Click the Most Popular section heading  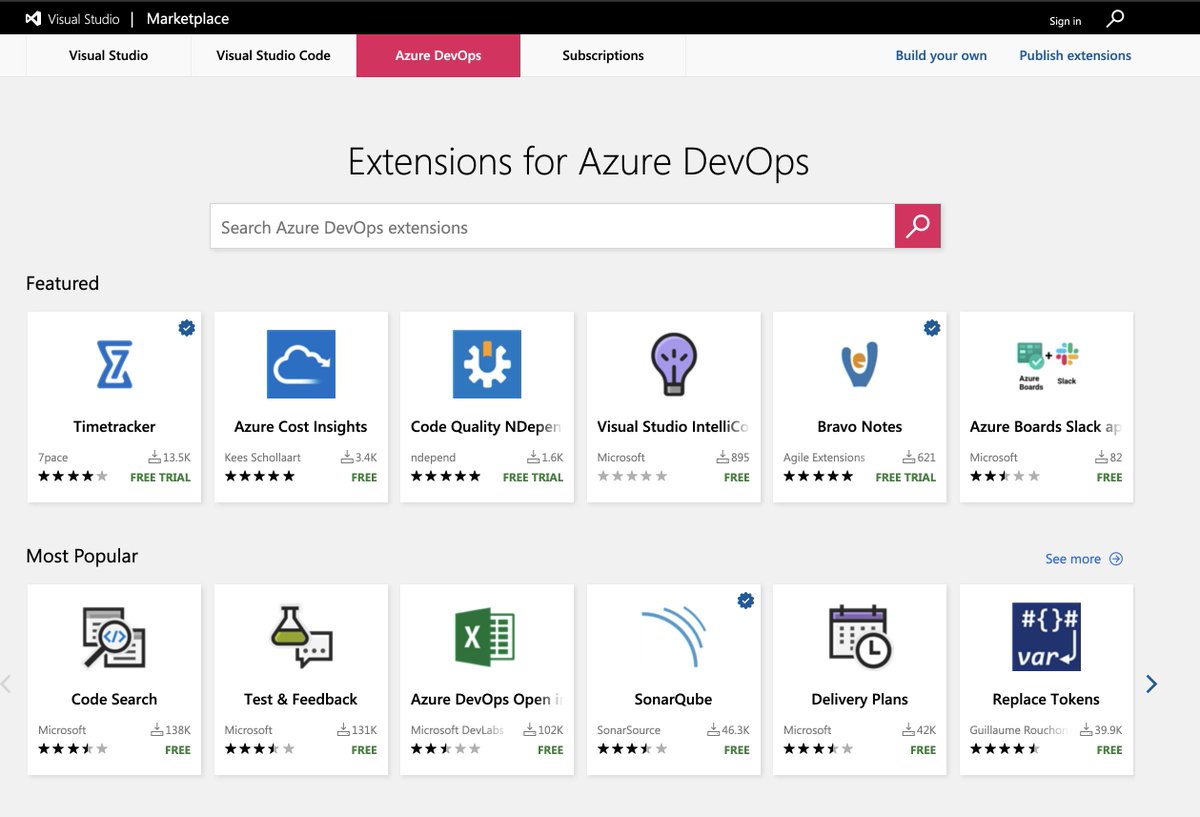click(x=82, y=556)
